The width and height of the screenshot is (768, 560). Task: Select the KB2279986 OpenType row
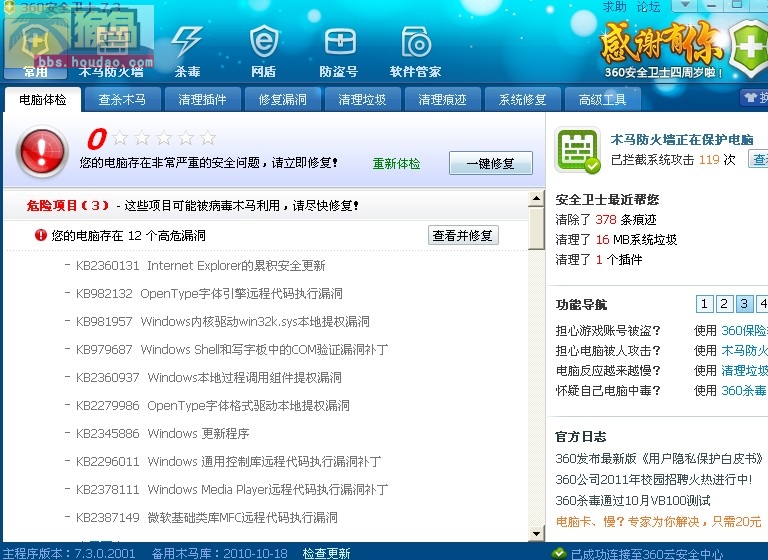coord(207,405)
